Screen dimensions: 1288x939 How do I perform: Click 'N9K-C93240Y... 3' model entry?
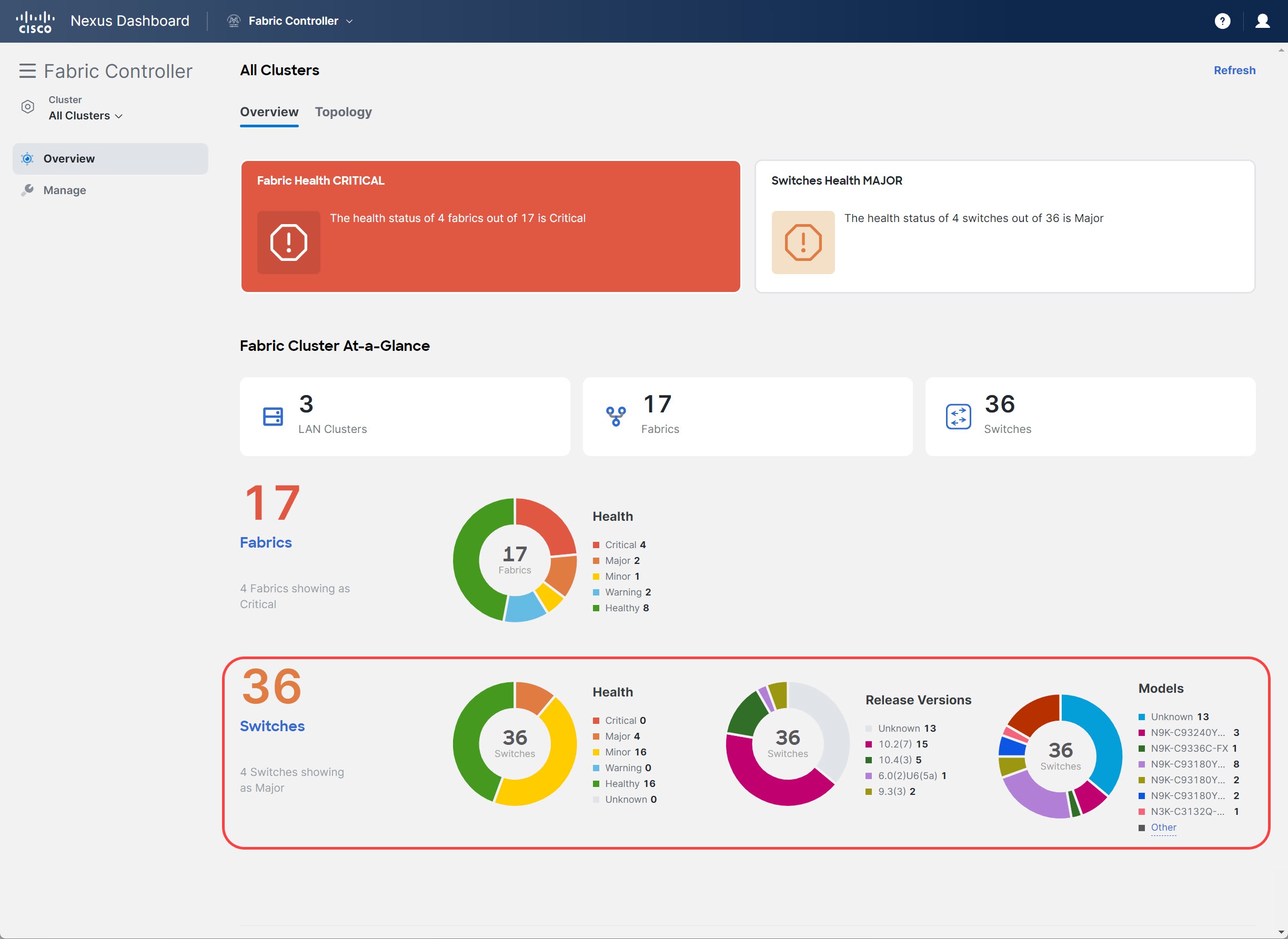pyautogui.click(x=1189, y=733)
